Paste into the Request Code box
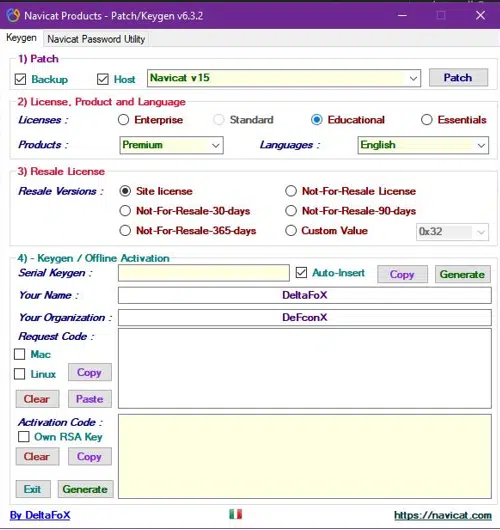The height and width of the screenshot is (530, 500). [x=90, y=399]
